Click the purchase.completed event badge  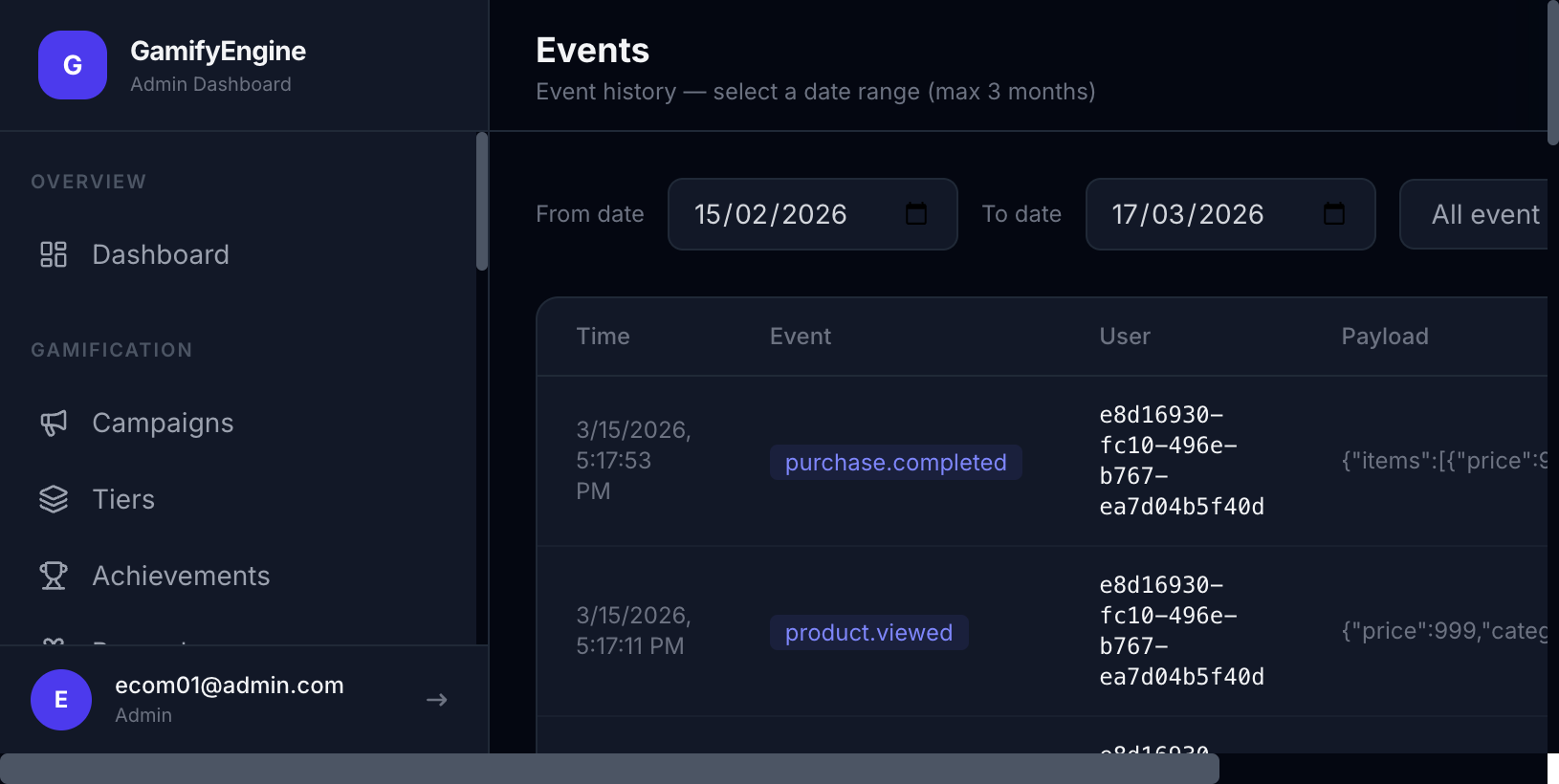point(895,463)
